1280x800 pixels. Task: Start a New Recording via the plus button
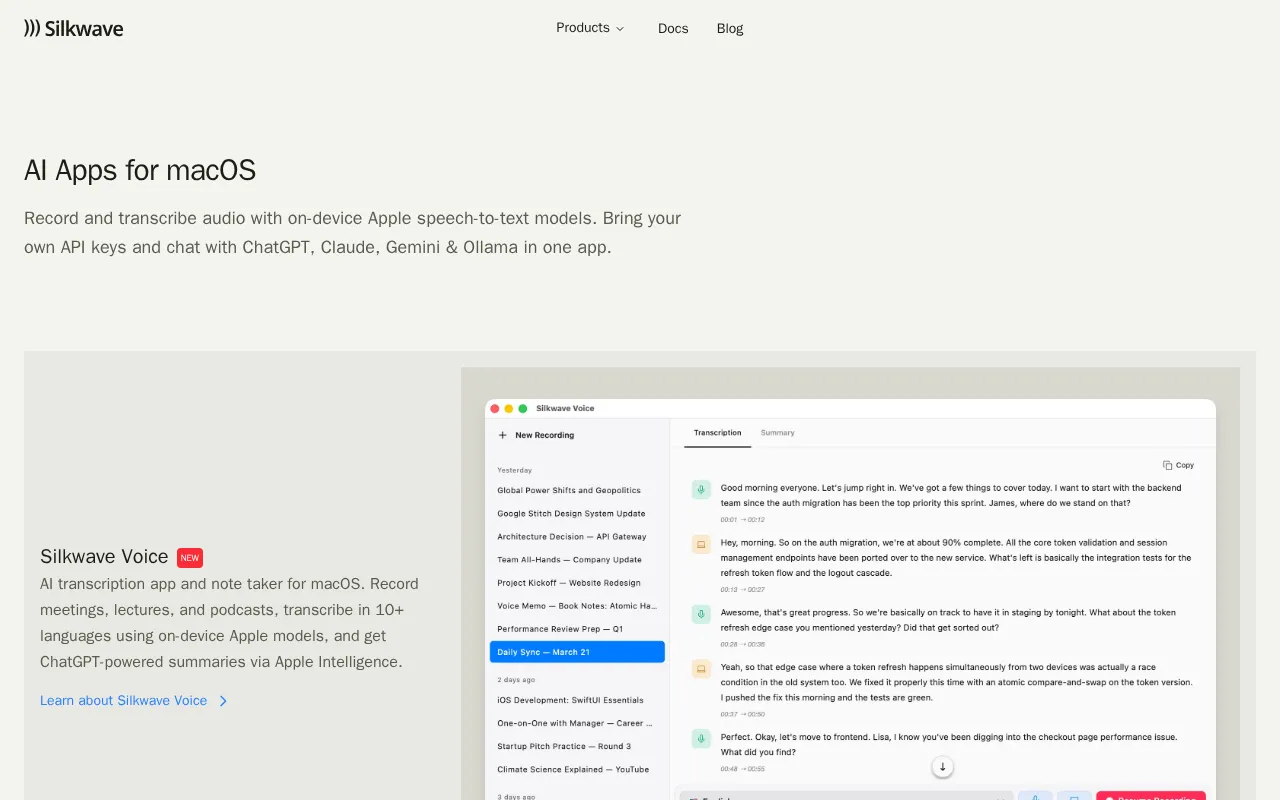click(536, 435)
